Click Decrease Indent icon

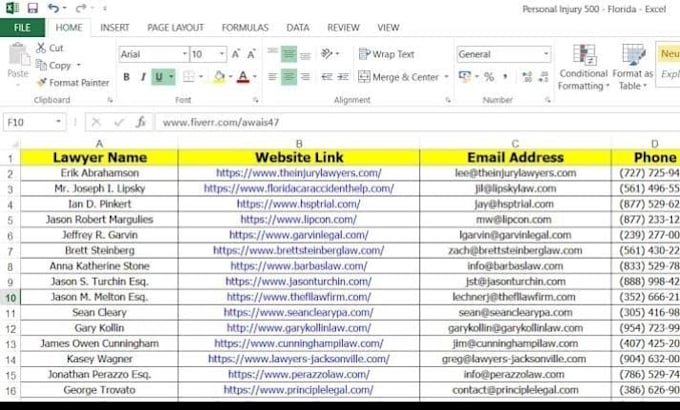pyautogui.click(x=327, y=77)
